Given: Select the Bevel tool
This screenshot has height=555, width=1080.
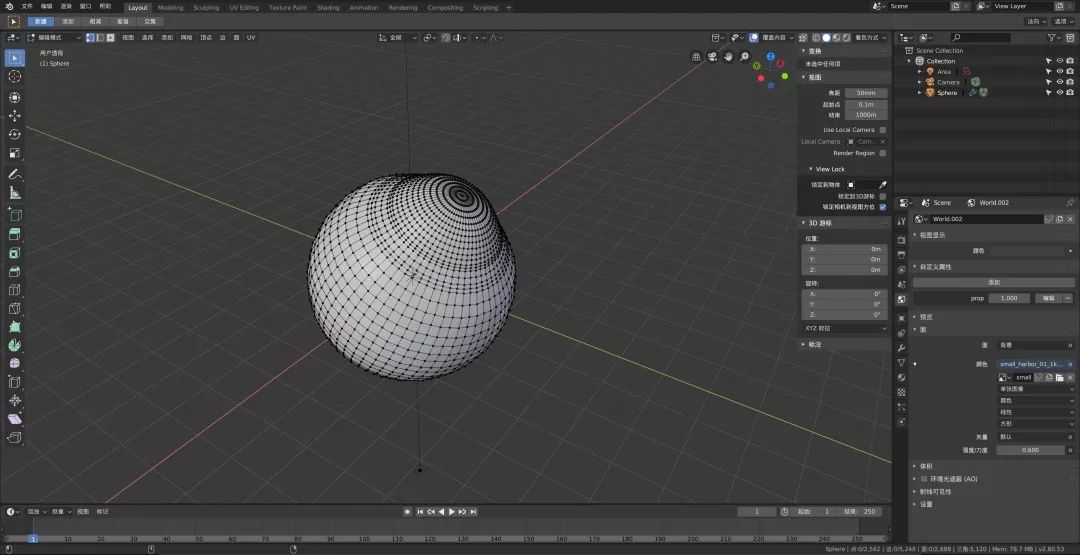Looking at the screenshot, I should click(14, 271).
